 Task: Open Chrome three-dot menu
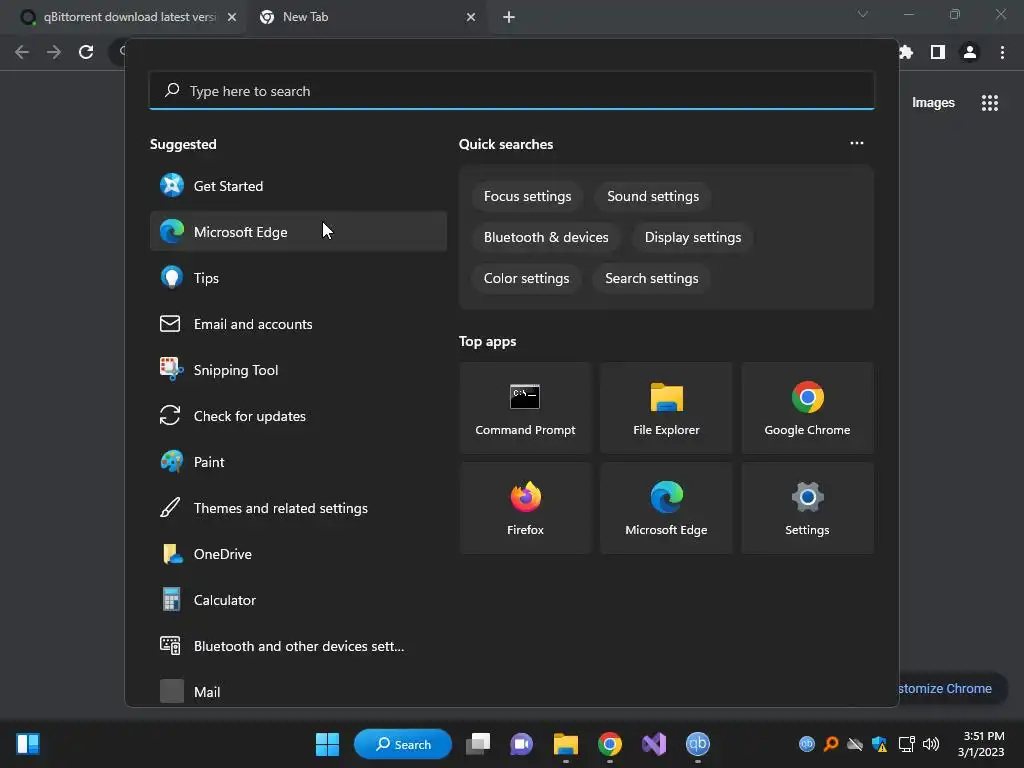pyautogui.click(x=1002, y=52)
